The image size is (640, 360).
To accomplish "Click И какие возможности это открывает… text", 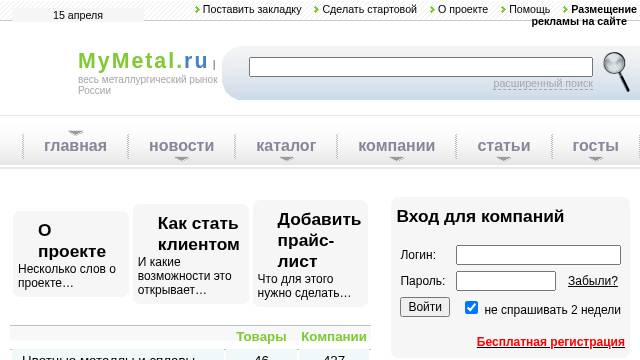I will point(184,276).
